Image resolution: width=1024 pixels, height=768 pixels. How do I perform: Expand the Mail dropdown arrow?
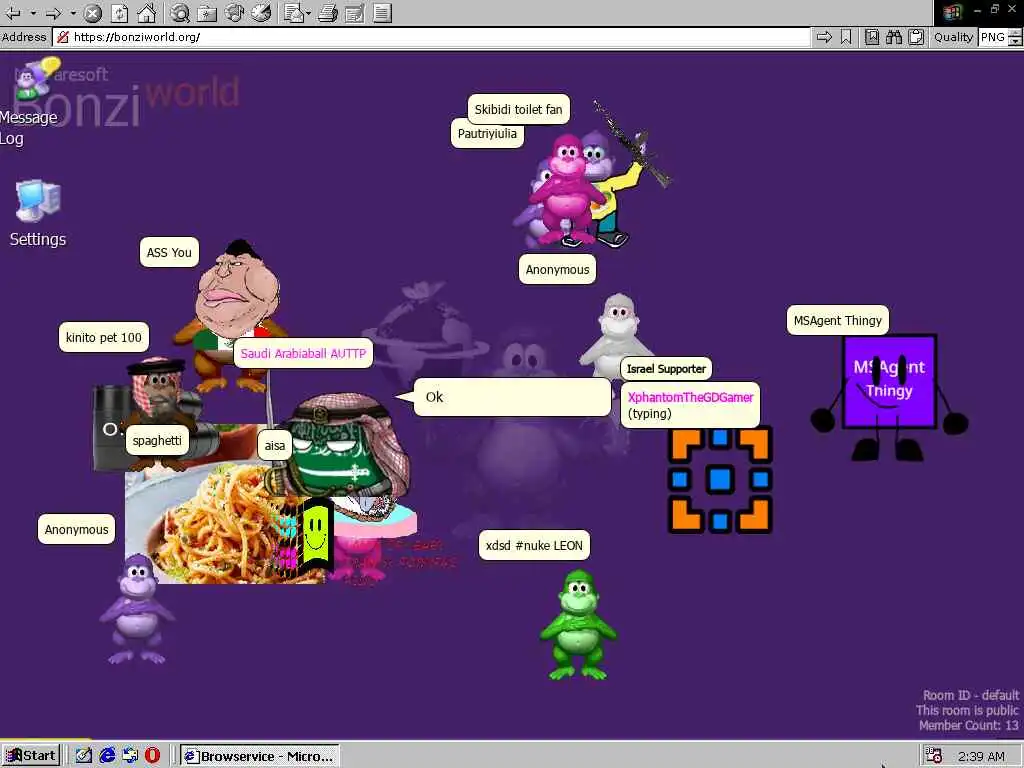pos(308,12)
